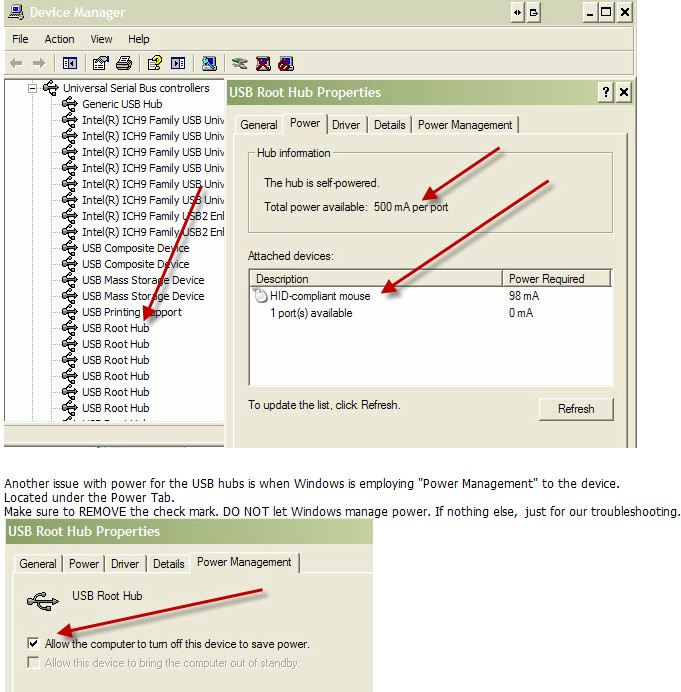The image size is (681, 692).
Task: Open the Action menu
Action: pos(59,39)
